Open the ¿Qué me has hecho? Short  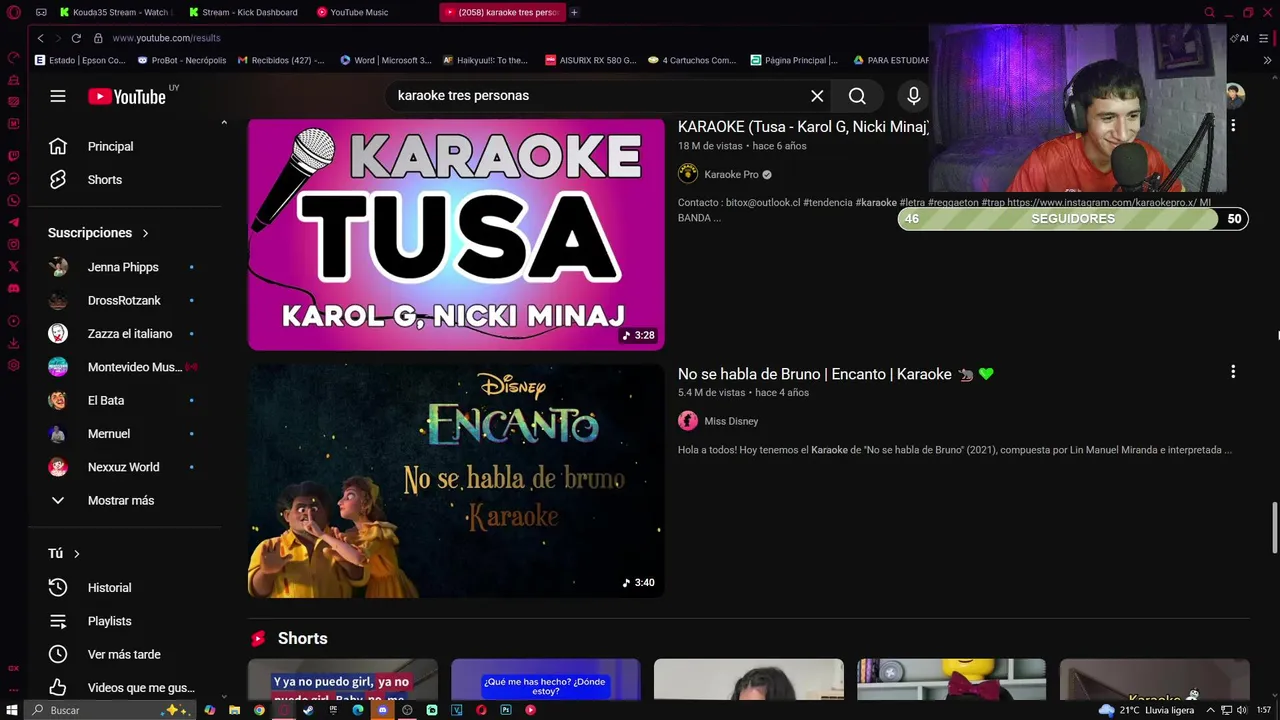[546, 679]
